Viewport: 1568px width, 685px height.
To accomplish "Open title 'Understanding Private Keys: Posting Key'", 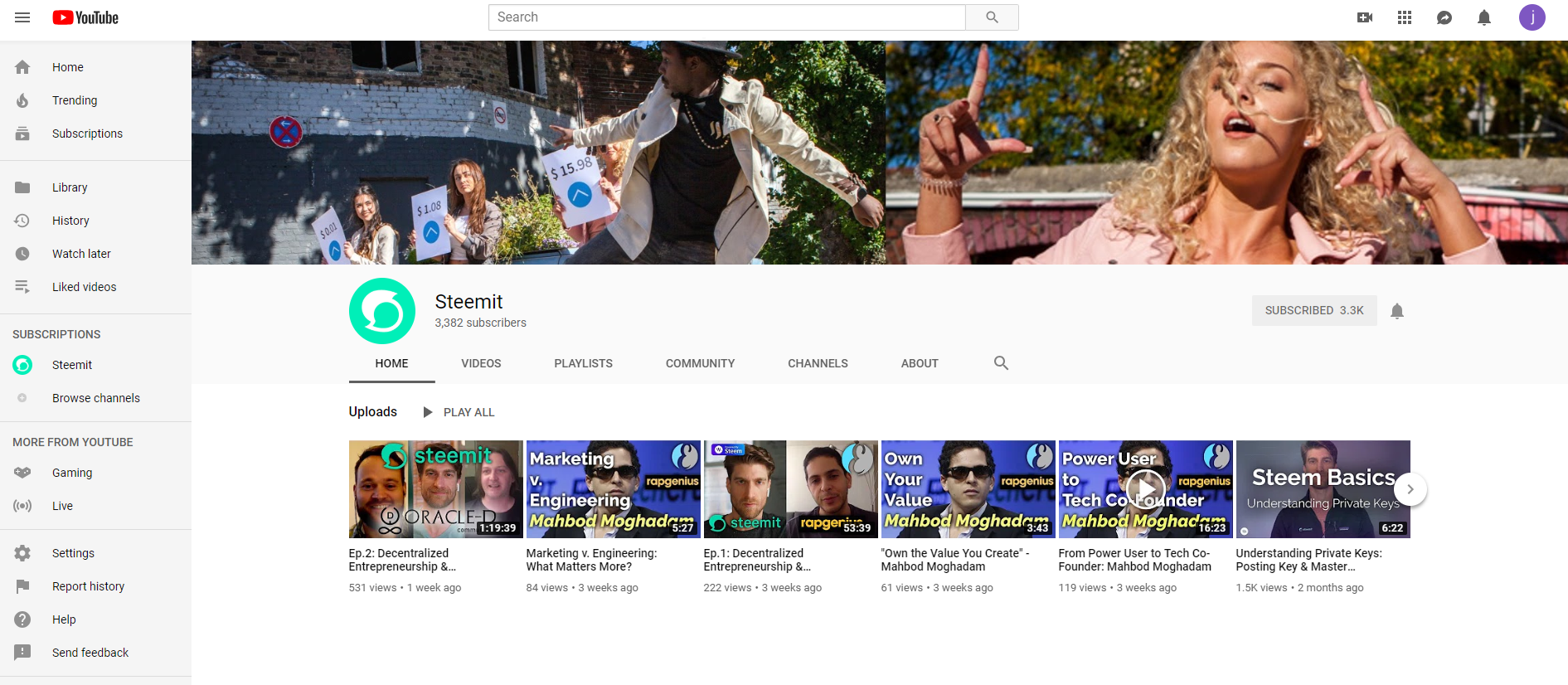I will pos(1309,560).
